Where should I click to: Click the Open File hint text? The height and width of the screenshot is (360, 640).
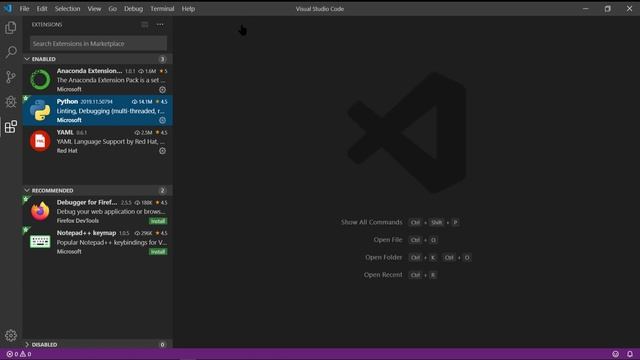(x=388, y=240)
